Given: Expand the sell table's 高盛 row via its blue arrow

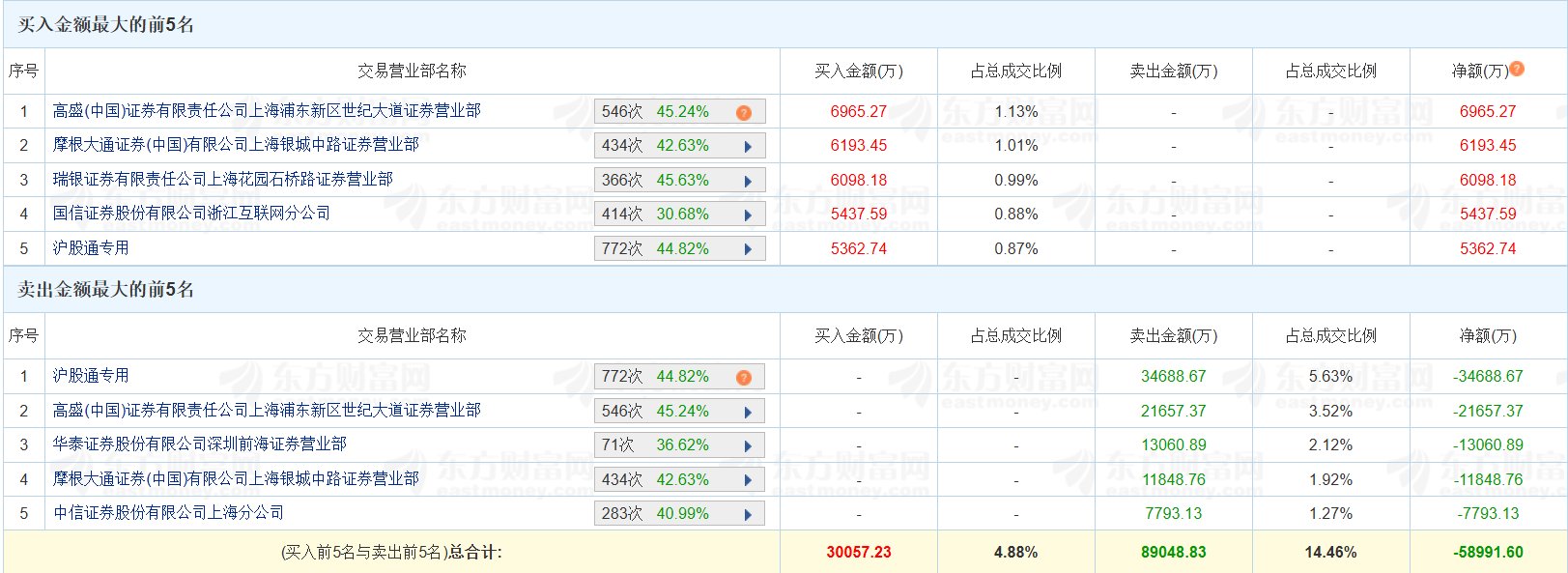Looking at the screenshot, I should click(748, 412).
